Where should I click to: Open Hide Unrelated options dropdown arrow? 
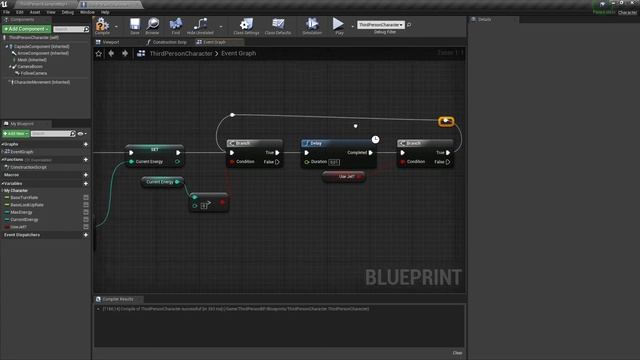pos(221,27)
